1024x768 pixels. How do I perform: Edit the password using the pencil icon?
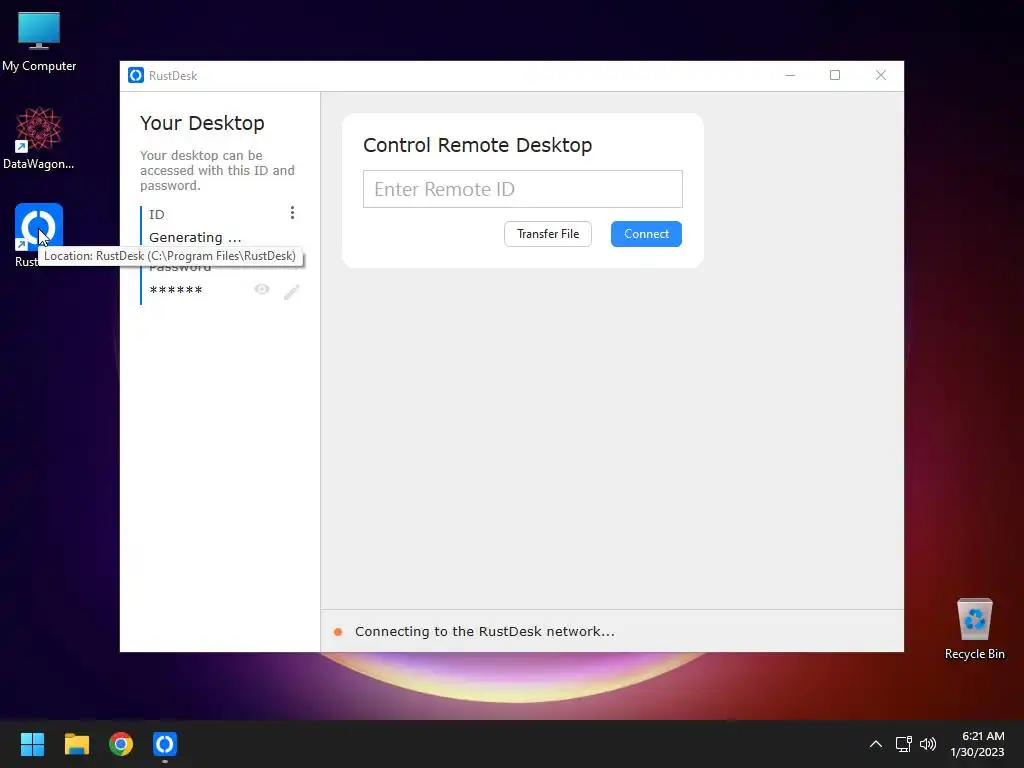pyautogui.click(x=291, y=292)
